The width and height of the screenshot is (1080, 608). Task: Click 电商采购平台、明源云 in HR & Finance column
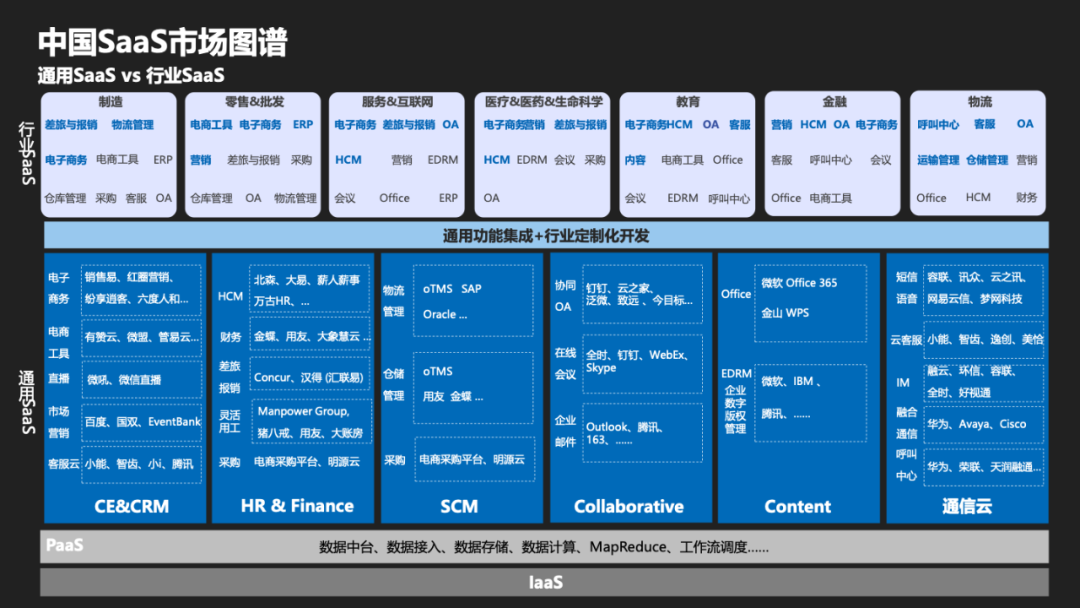(x=307, y=462)
